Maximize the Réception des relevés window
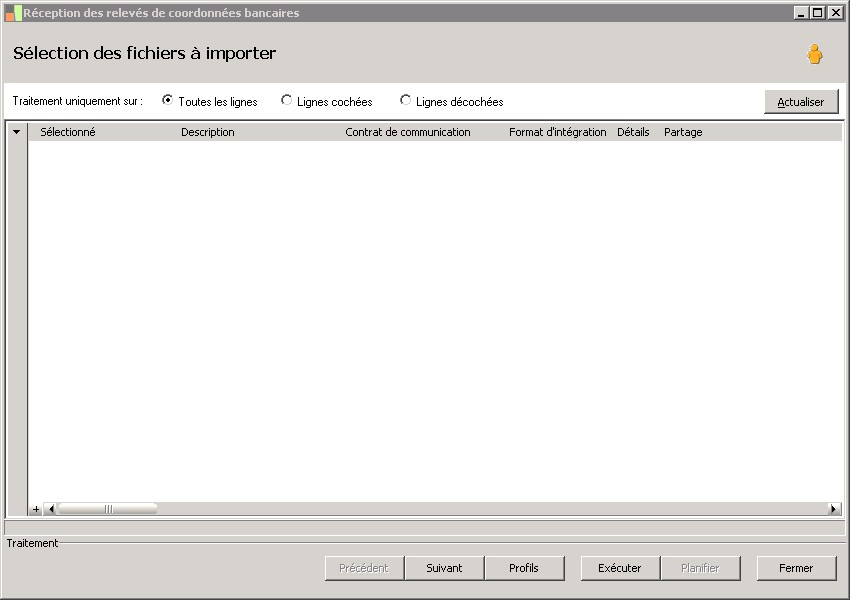The width and height of the screenshot is (850, 600). click(818, 12)
